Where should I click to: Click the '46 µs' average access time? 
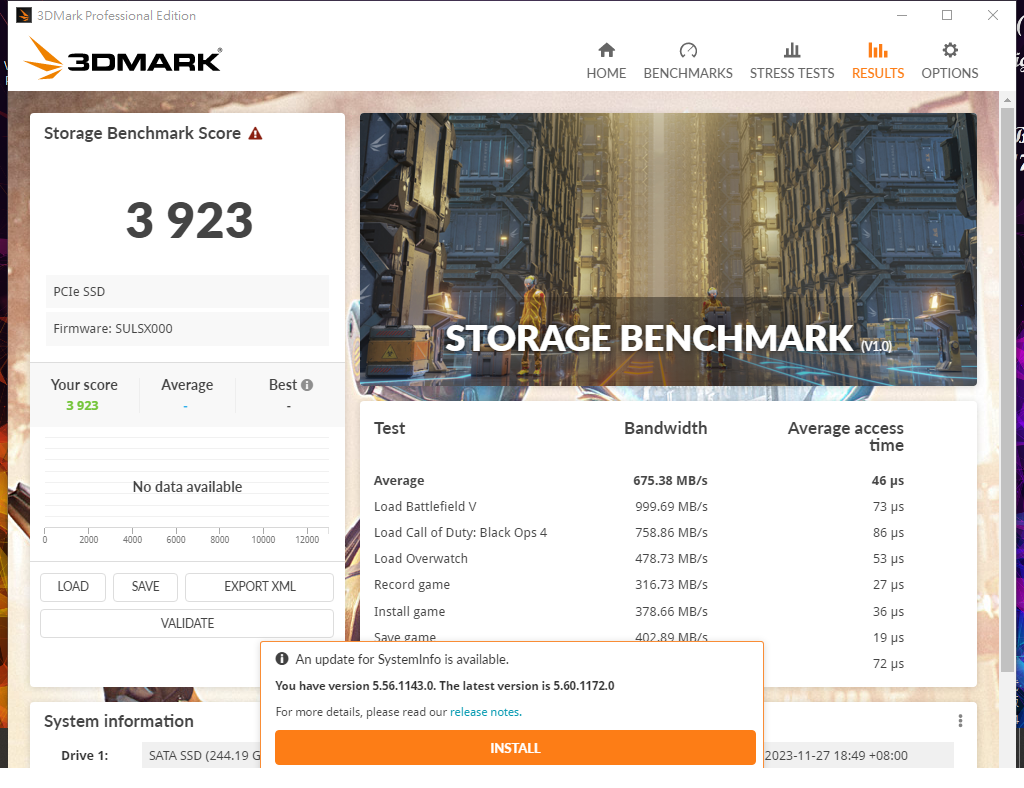888,481
